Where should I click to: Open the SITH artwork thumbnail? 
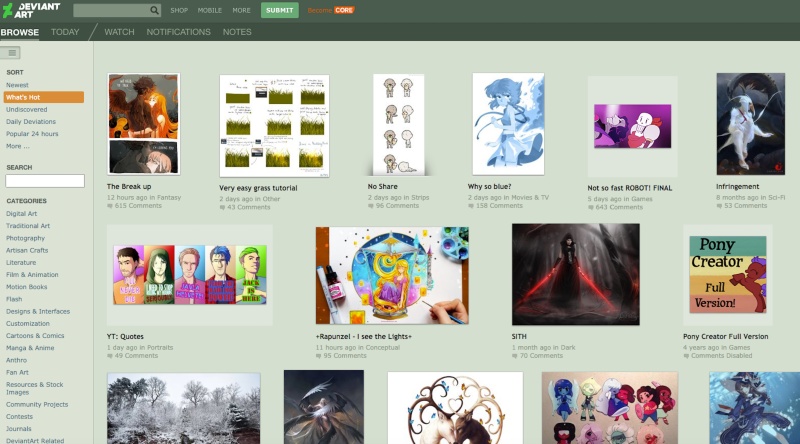pyautogui.click(x=576, y=275)
